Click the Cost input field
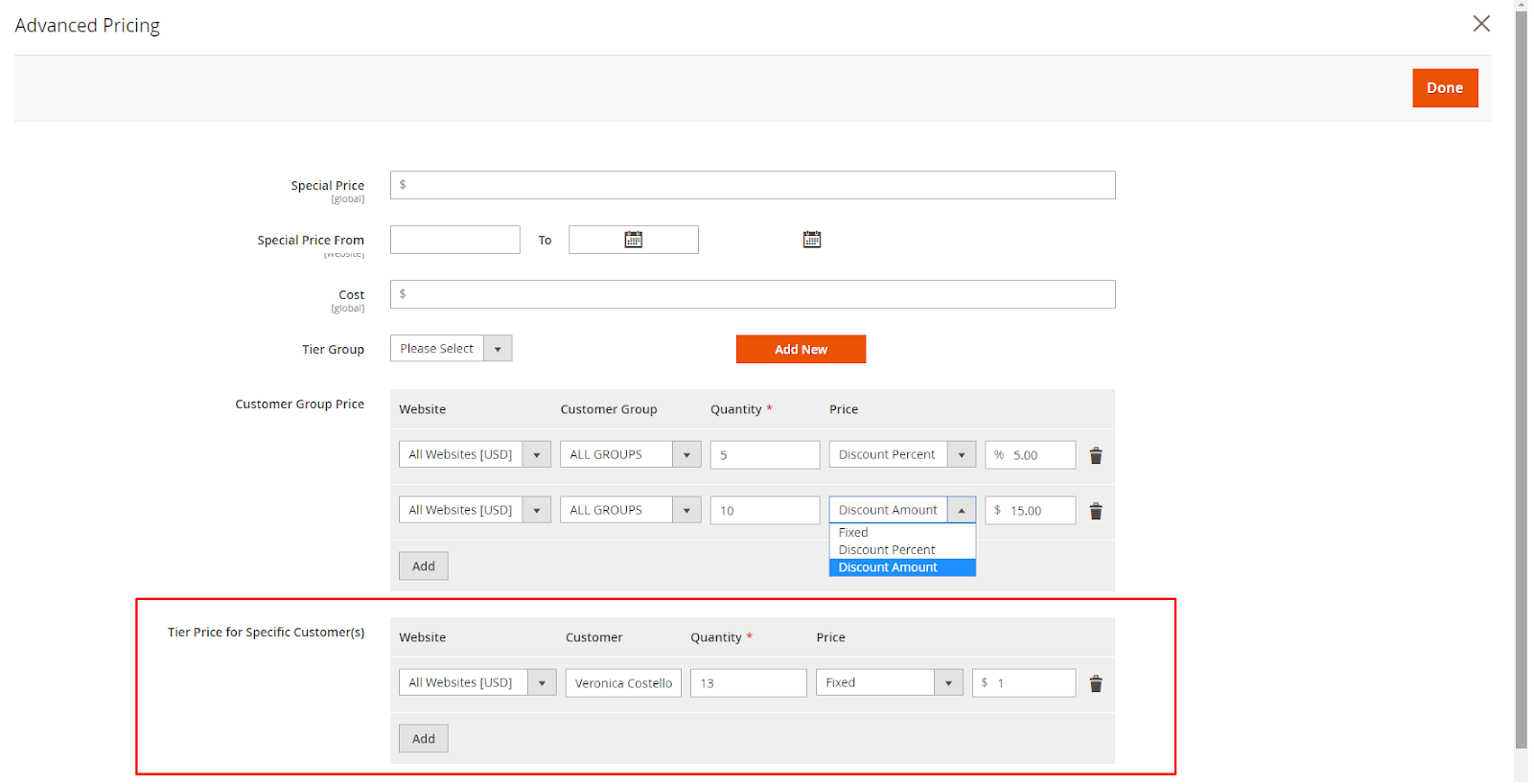 click(753, 294)
